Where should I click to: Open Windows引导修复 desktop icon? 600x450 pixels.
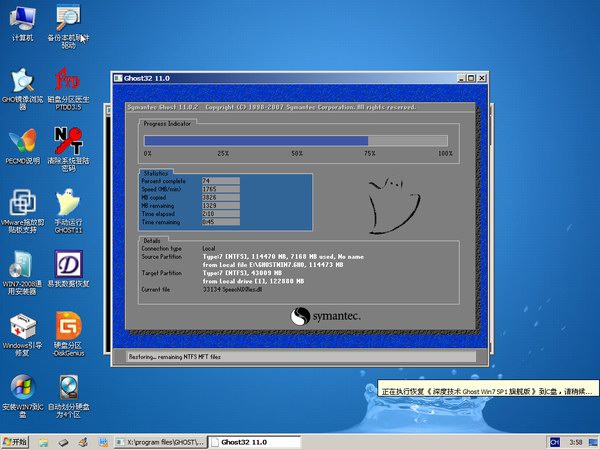click(22, 327)
